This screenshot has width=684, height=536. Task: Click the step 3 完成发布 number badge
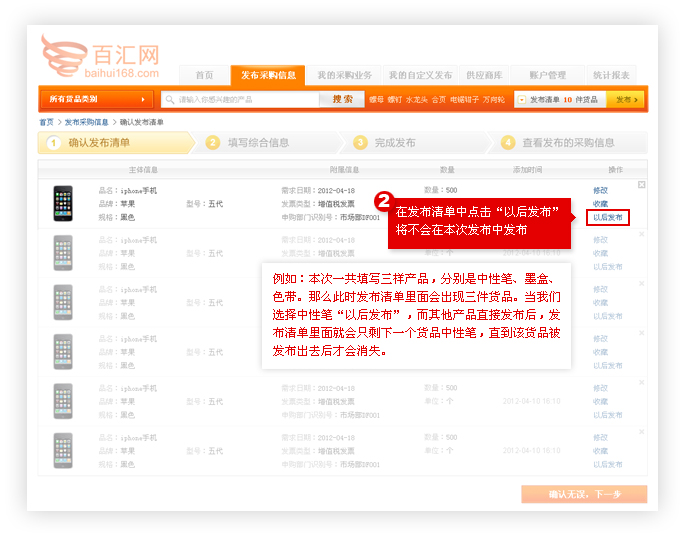click(360, 143)
